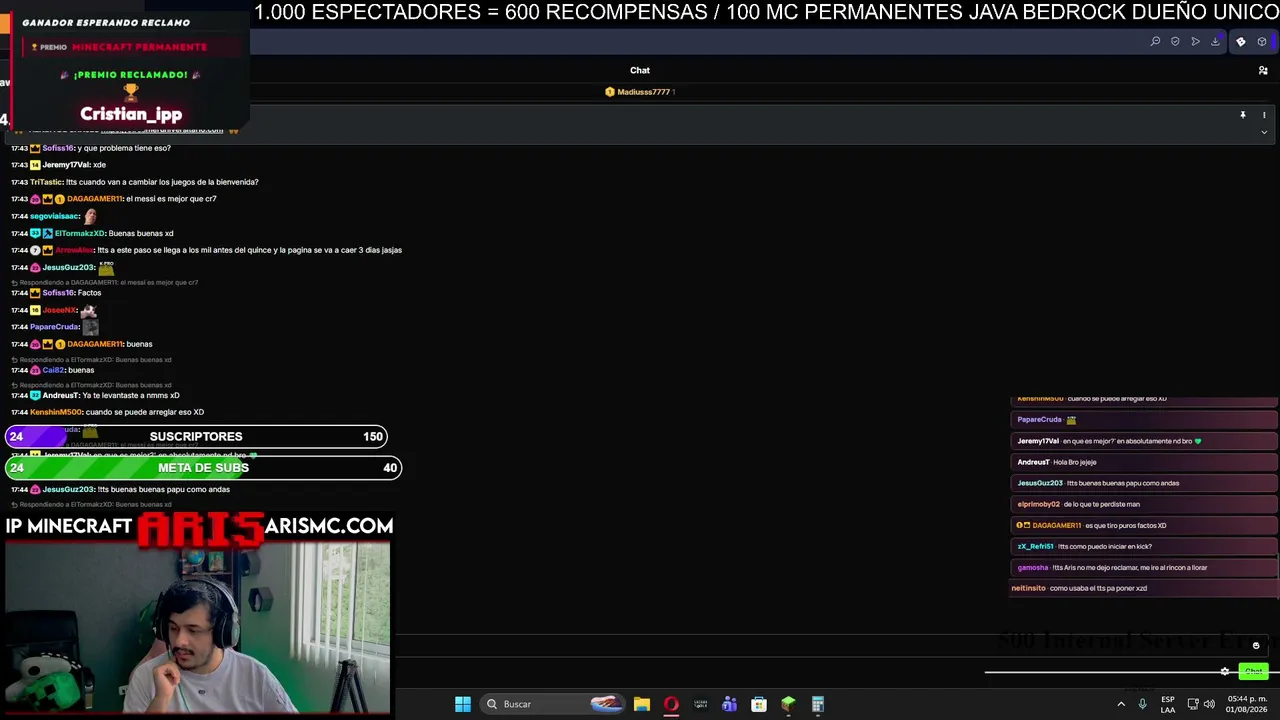Click the zoom magnifier icon in browser toolbar
Viewport: 1280px width, 720px height.
[1155, 41]
